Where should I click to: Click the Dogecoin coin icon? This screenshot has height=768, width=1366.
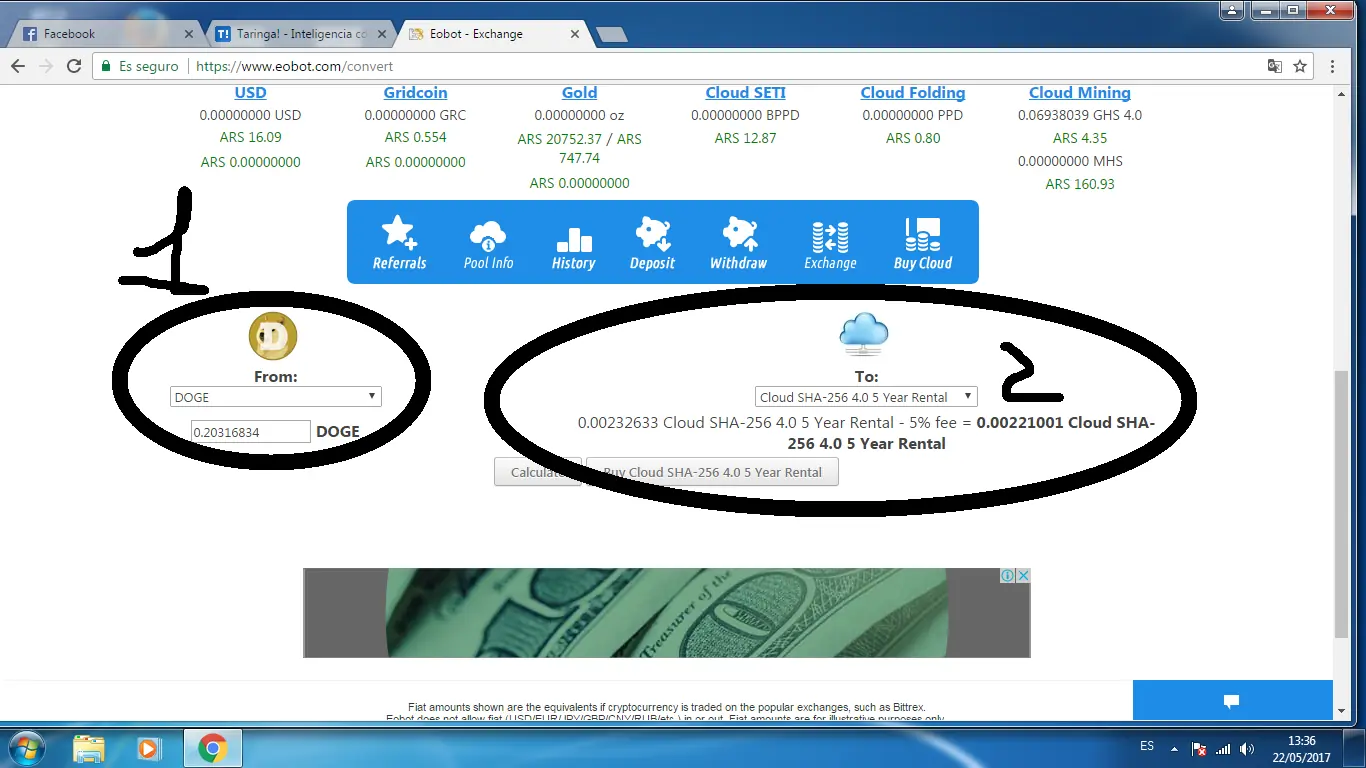click(x=274, y=336)
